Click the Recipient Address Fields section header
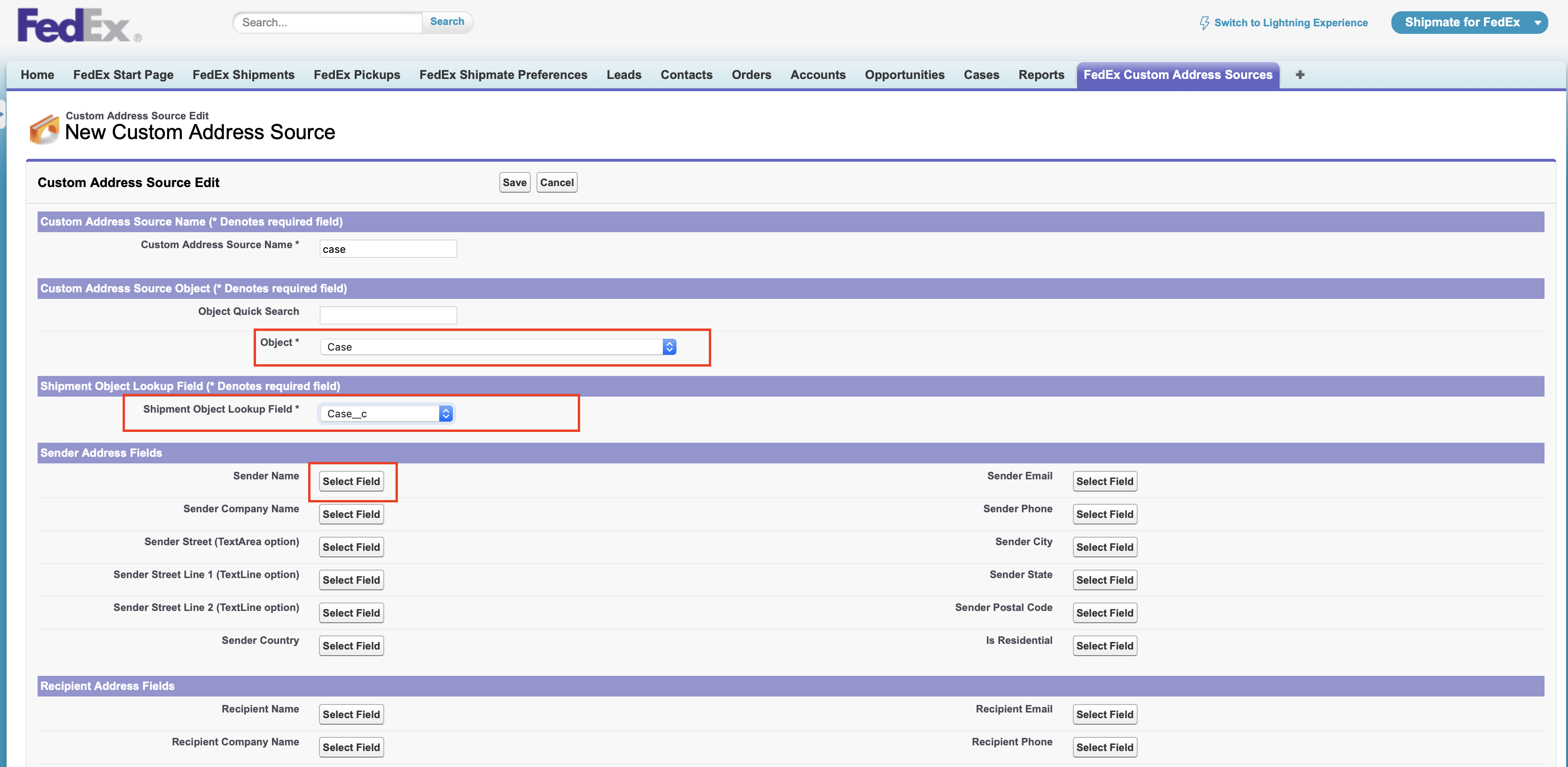The height and width of the screenshot is (767, 1568). pos(791,686)
